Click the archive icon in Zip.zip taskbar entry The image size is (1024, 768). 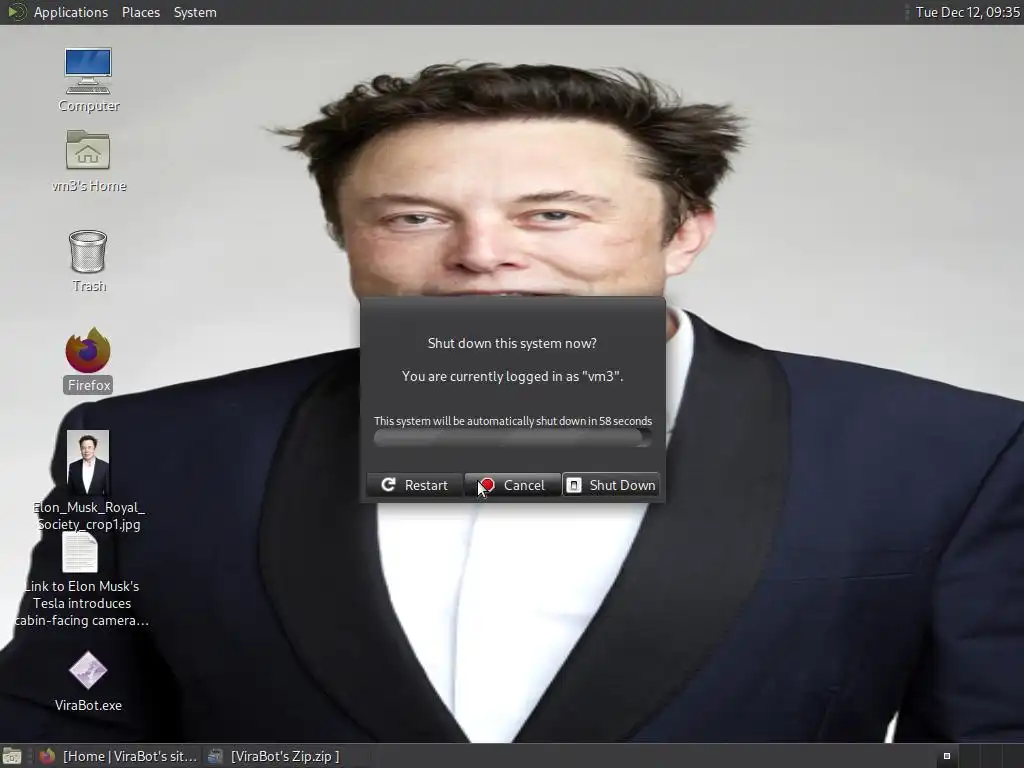tap(215, 756)
